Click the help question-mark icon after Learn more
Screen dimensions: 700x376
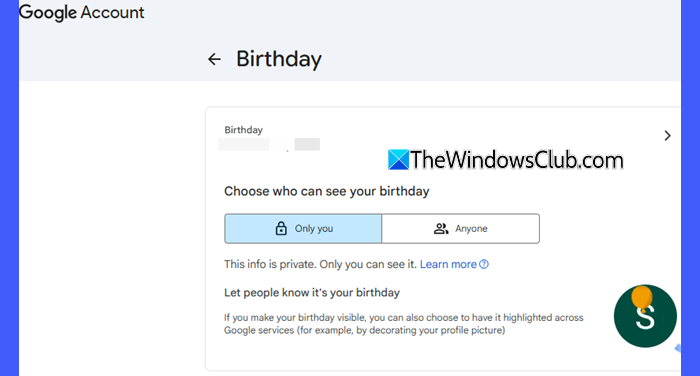(x=484, y=264)
